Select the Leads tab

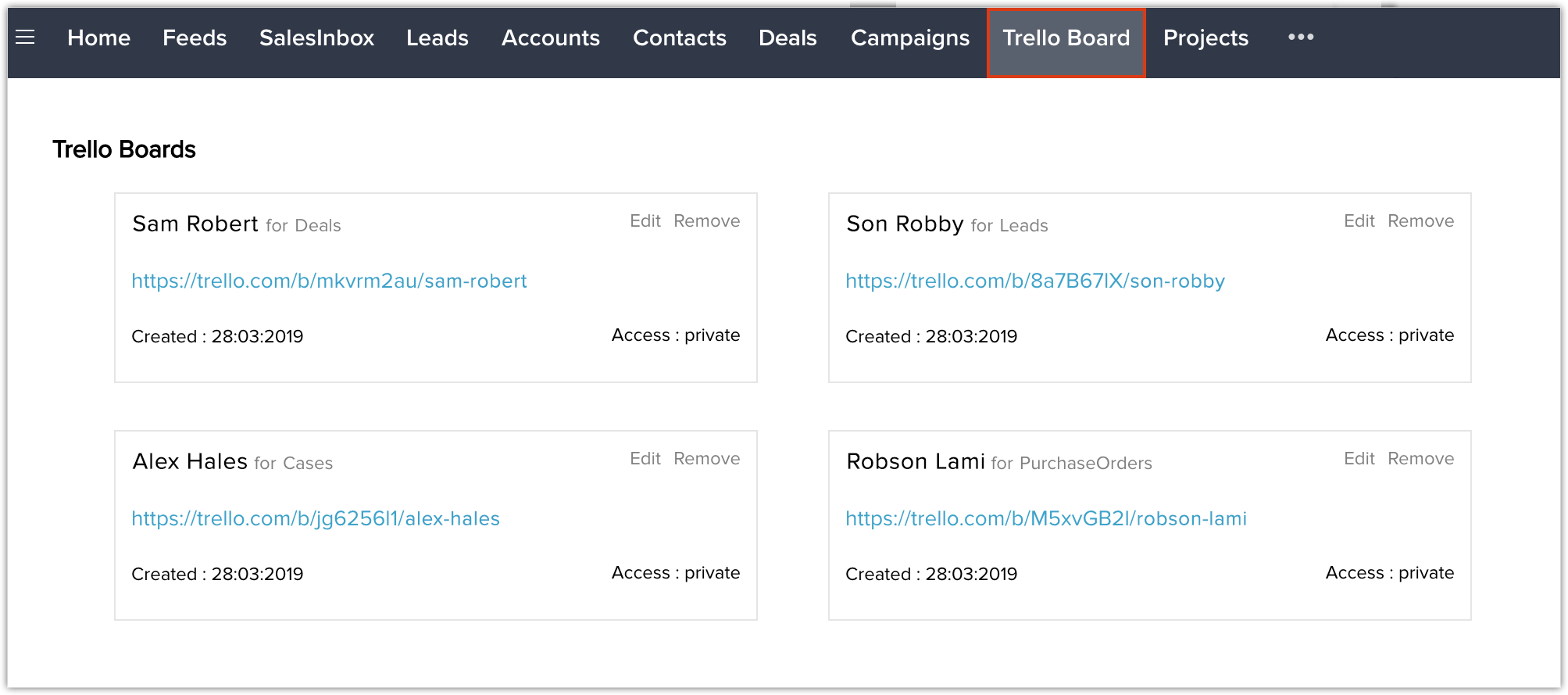(x=438, y=38)
